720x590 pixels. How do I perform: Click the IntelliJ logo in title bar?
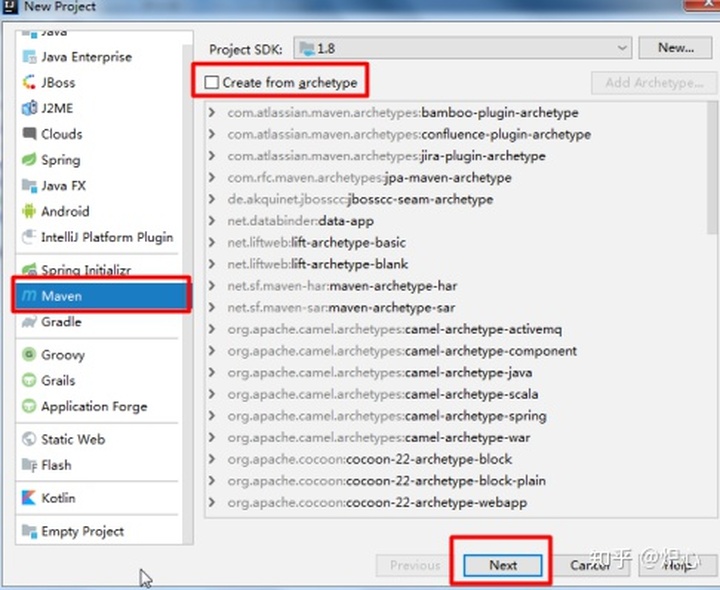[10, 6]
